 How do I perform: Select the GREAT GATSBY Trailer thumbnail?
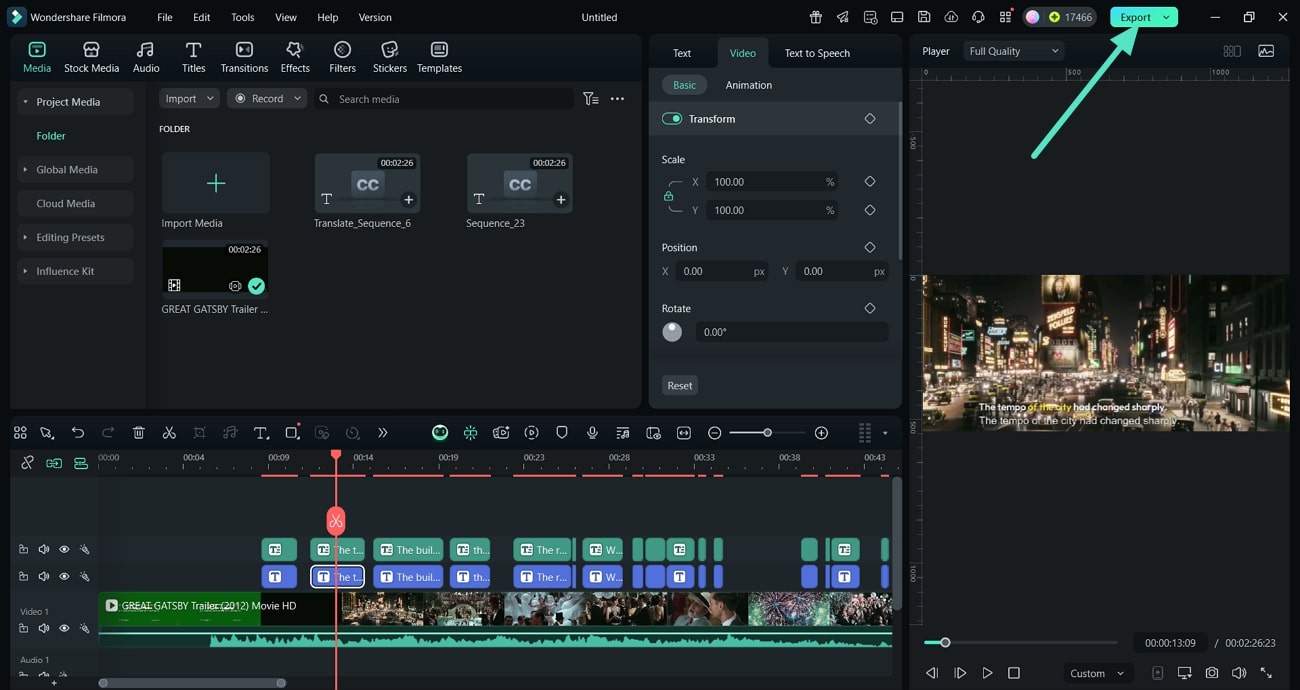pos(215,270)
